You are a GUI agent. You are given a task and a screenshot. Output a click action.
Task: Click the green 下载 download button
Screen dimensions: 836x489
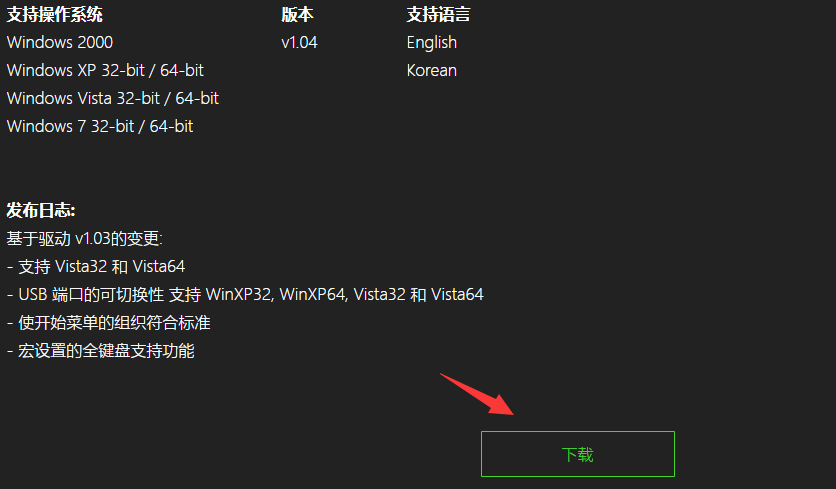tap(577, 454)
